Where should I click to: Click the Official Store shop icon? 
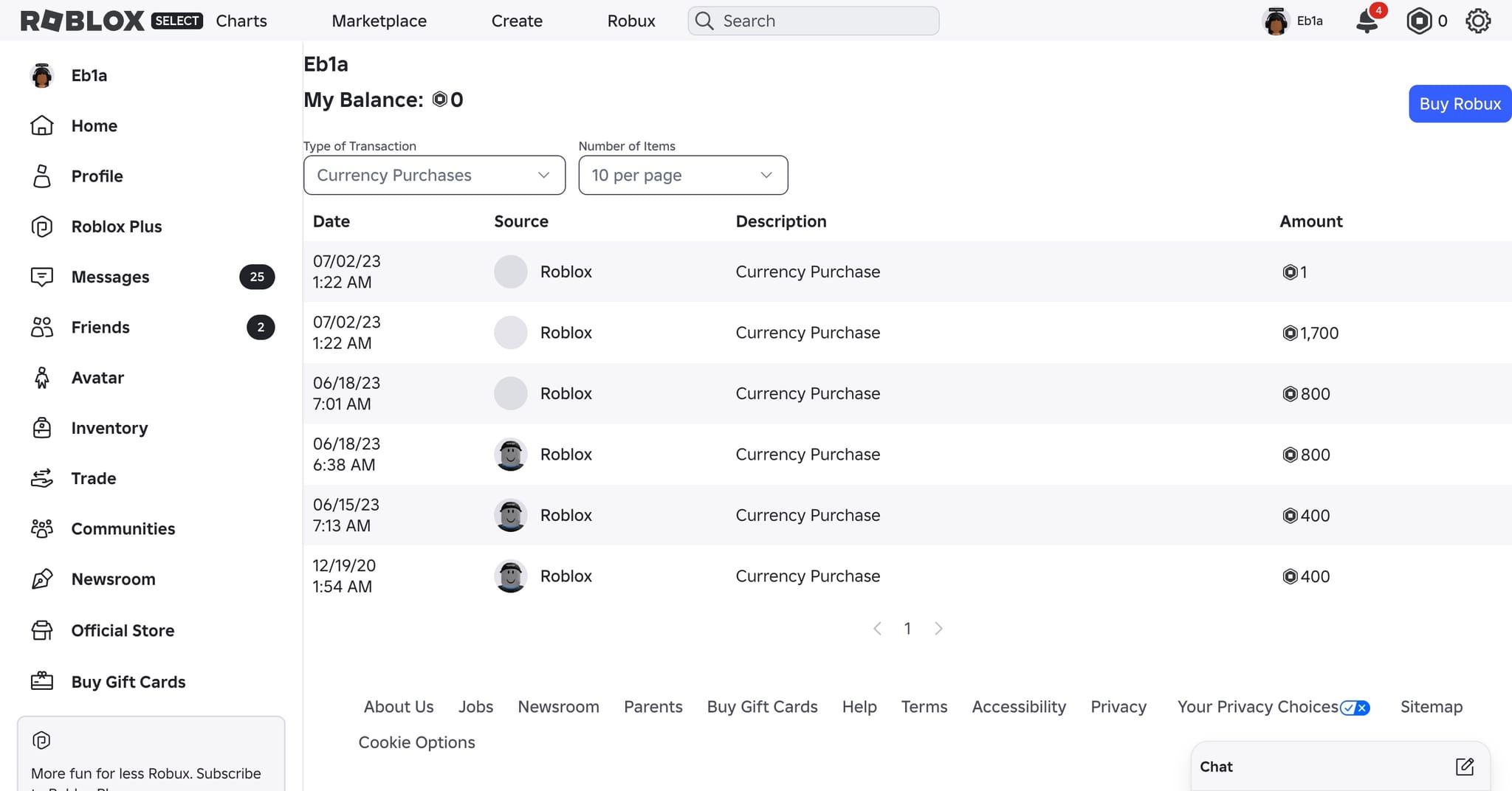click(42, 630)
